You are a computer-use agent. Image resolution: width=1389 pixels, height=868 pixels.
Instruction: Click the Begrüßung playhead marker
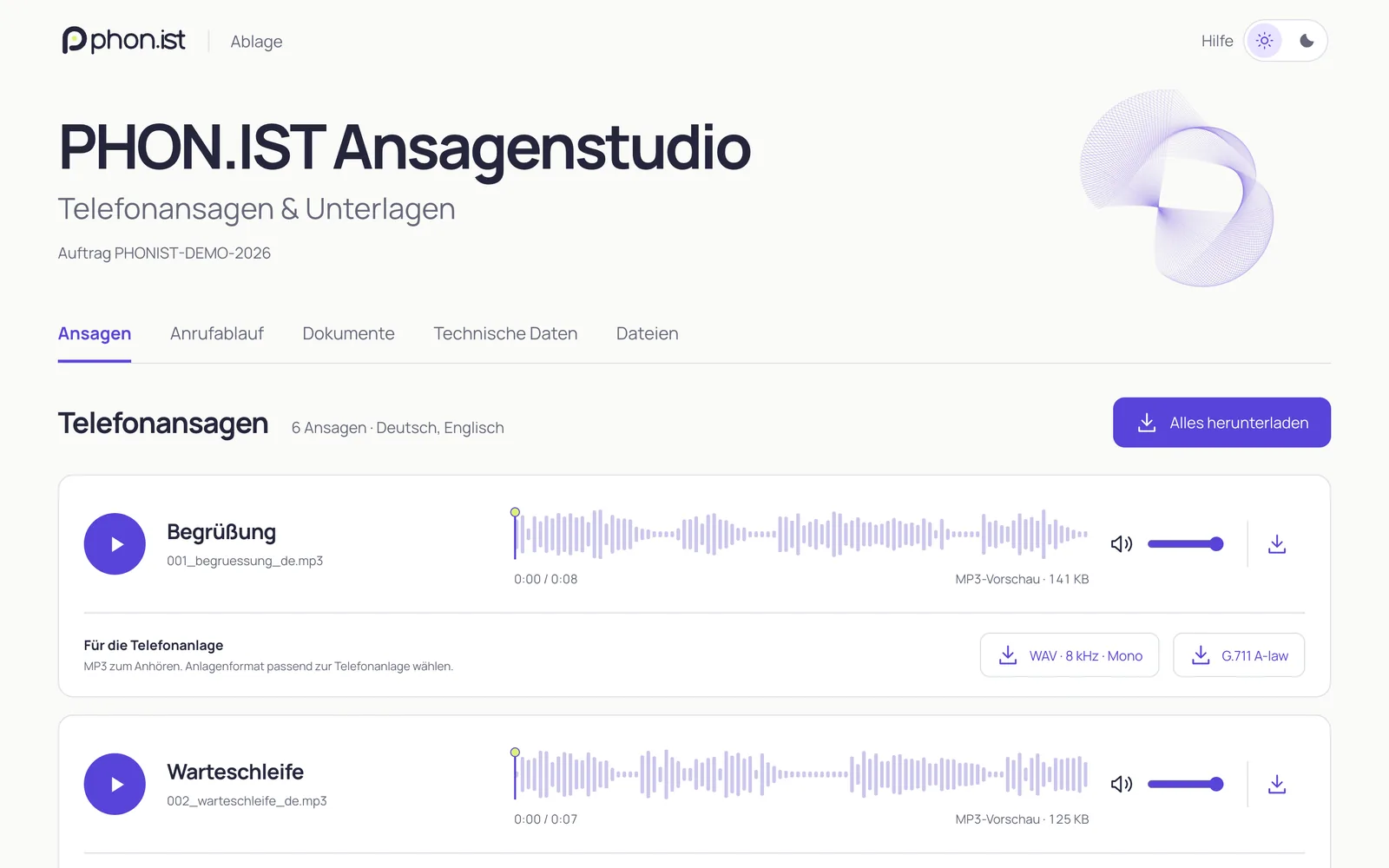coord(515,512)
